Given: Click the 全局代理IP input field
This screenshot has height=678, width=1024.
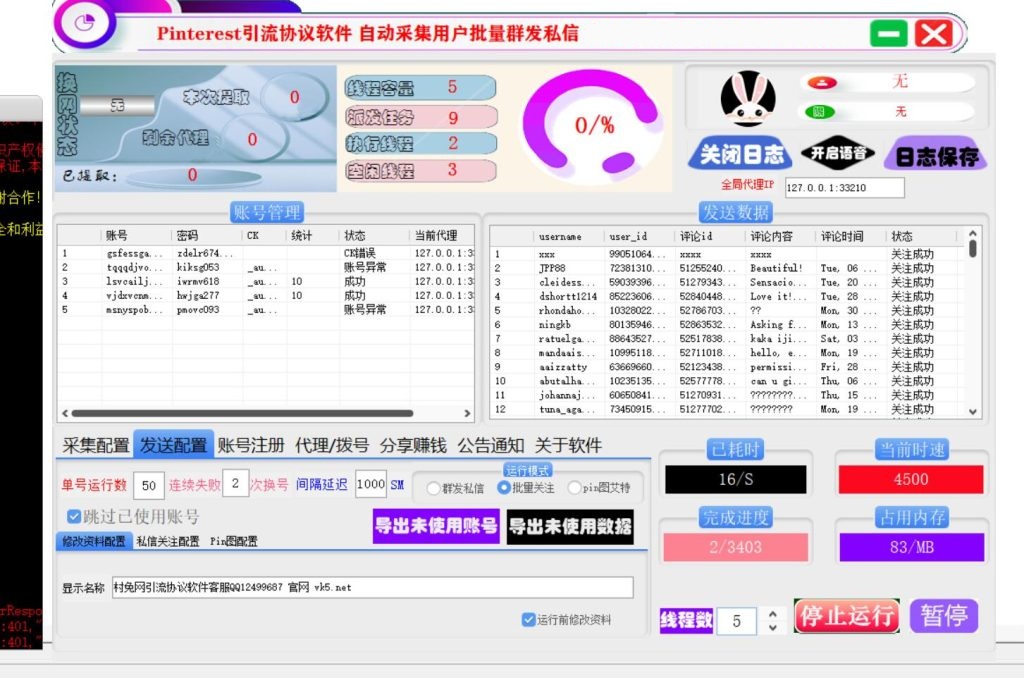Looking at the screenshot, I should [x=844, y=188].
